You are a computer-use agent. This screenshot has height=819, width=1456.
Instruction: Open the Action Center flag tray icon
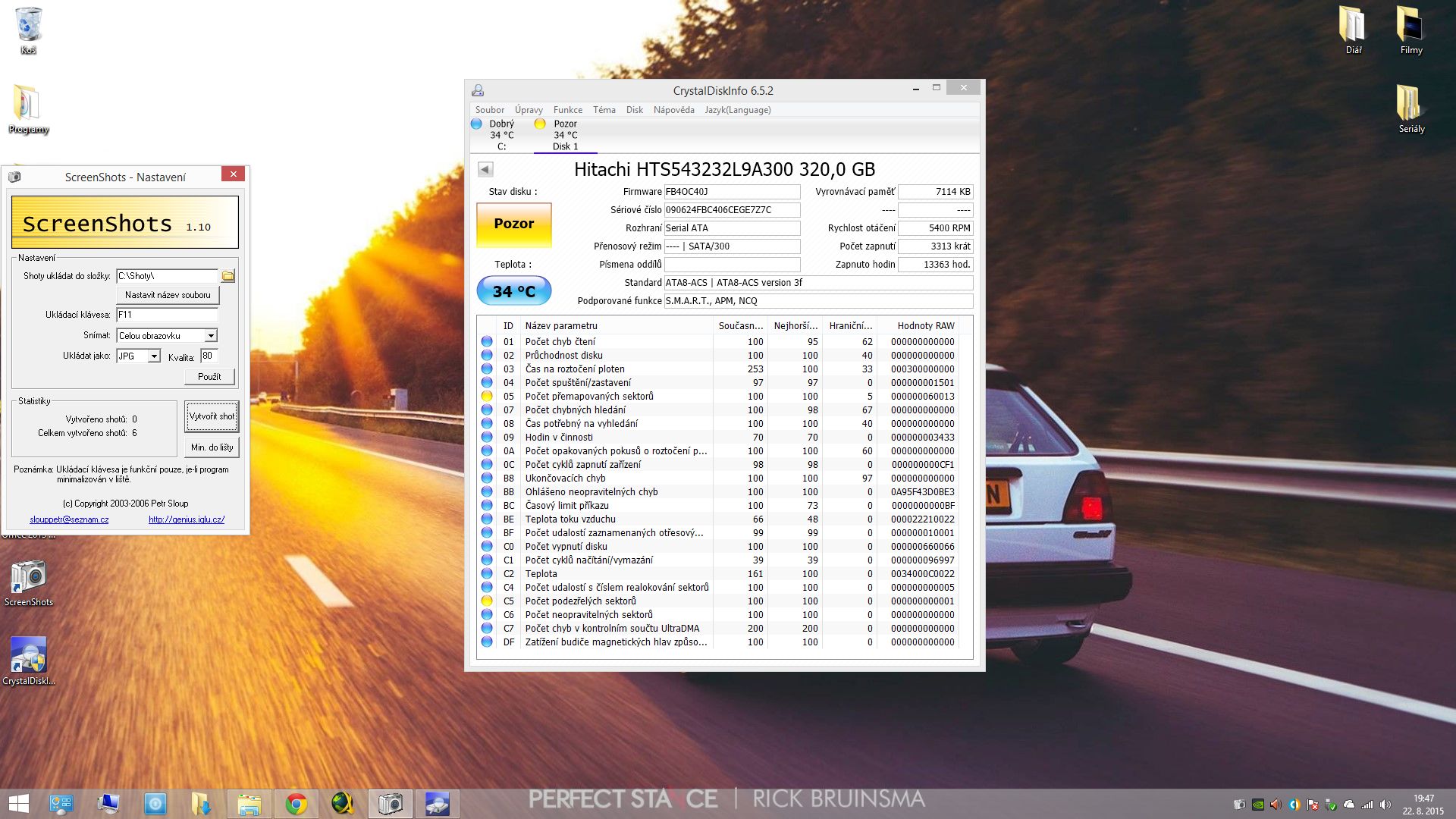(x=1313, y=805)
